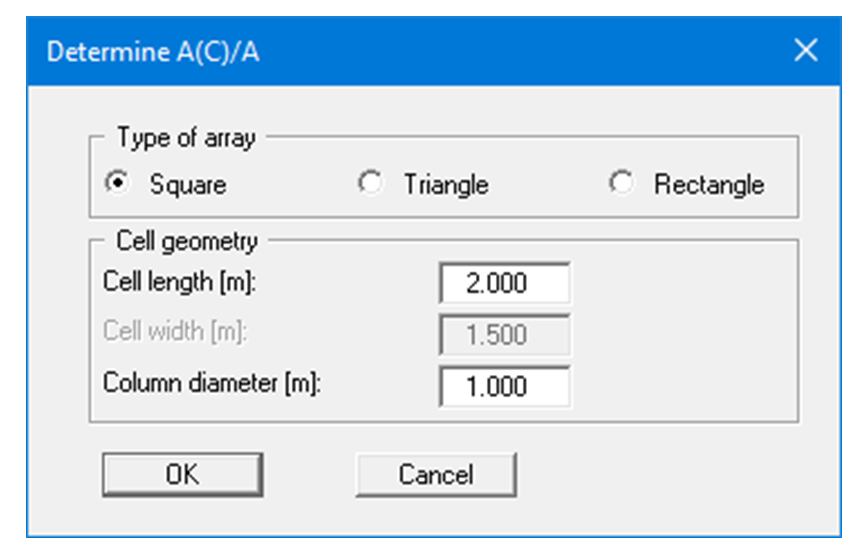The width and height of the screenshot is (859, 552).
Task: Click the "Cell geometry" group heading
Action: [x=187, y=241]
